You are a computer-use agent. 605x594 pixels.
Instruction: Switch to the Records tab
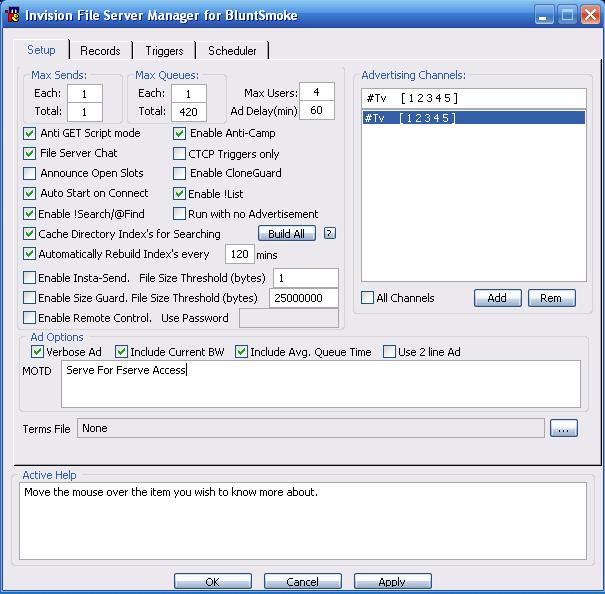(100, 51)
